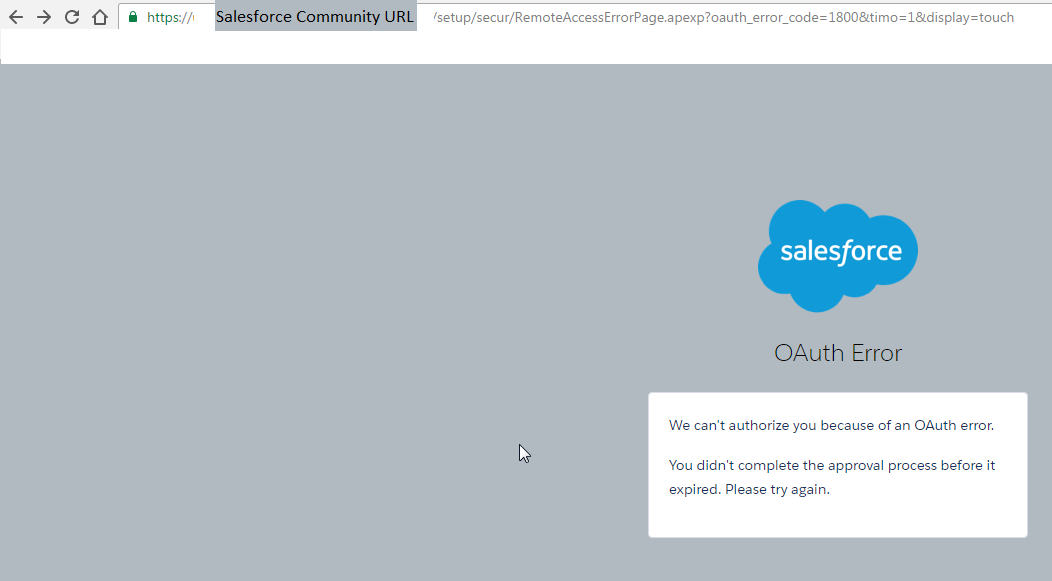Click the "Salesforce Community URL" label
This screenshot has height=581, width=1052.
pos(315,17)
